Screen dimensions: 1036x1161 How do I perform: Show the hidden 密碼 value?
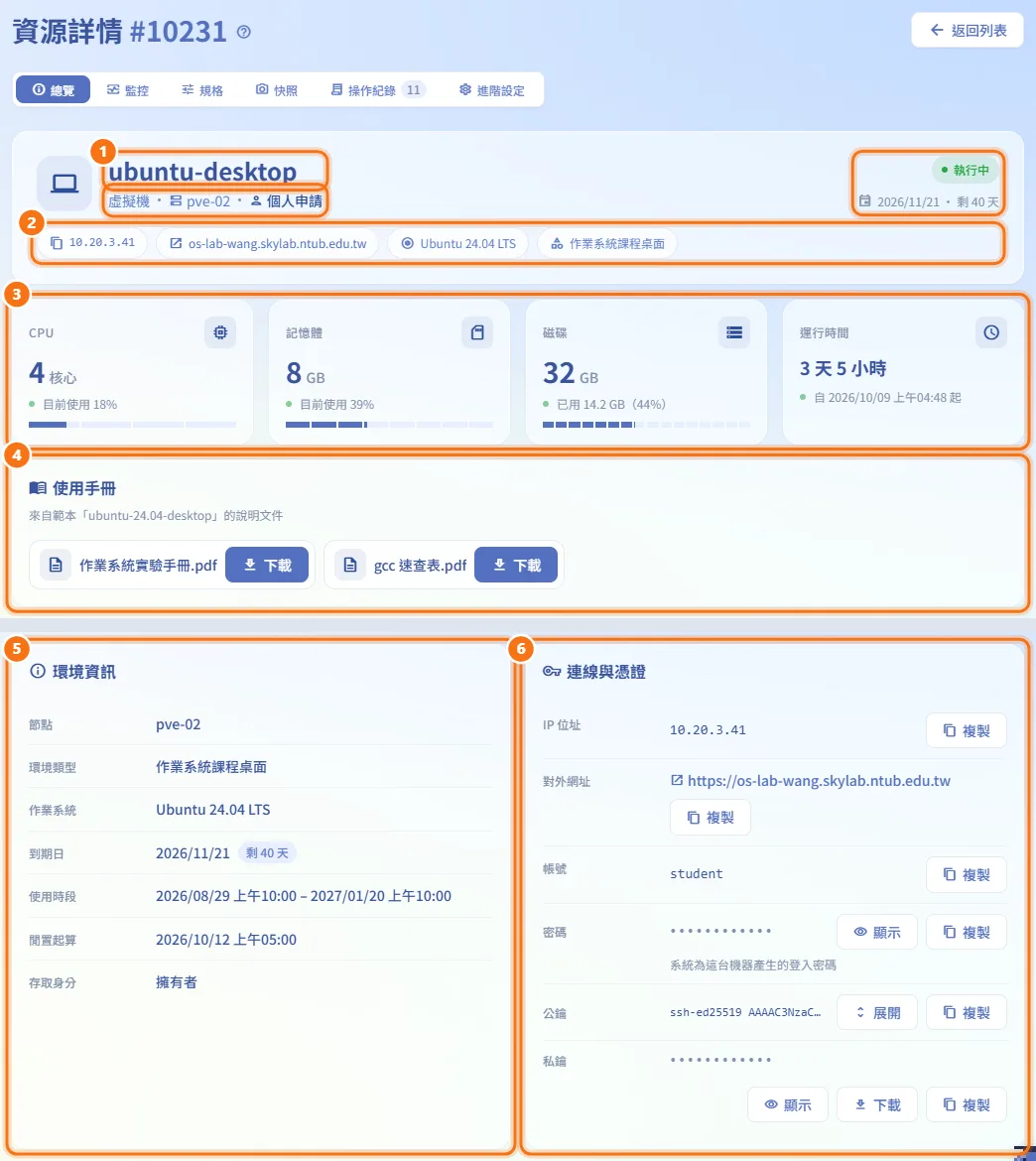tap(877, 932)
